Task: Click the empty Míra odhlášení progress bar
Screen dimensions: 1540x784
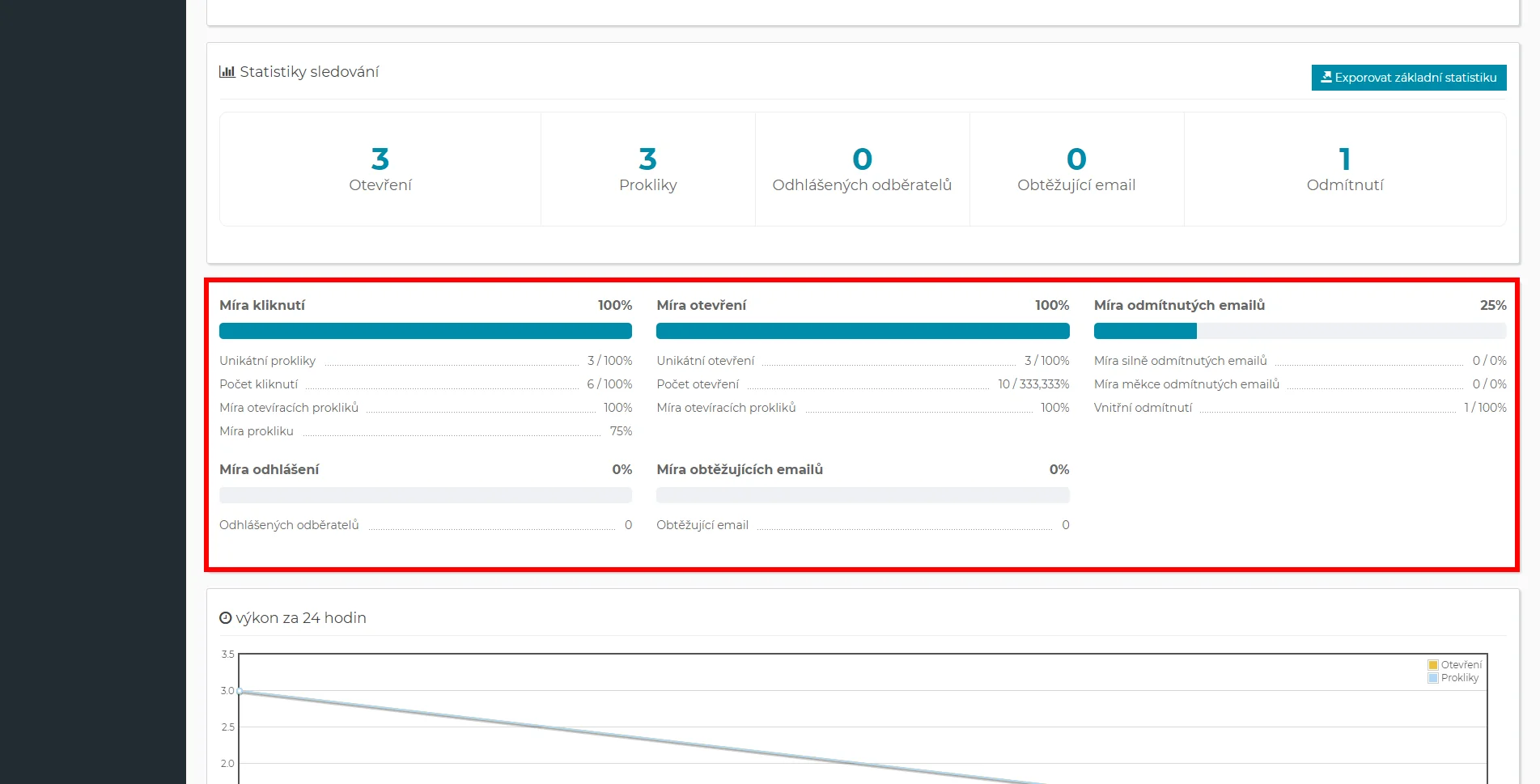Action: (x=425, y=495)
